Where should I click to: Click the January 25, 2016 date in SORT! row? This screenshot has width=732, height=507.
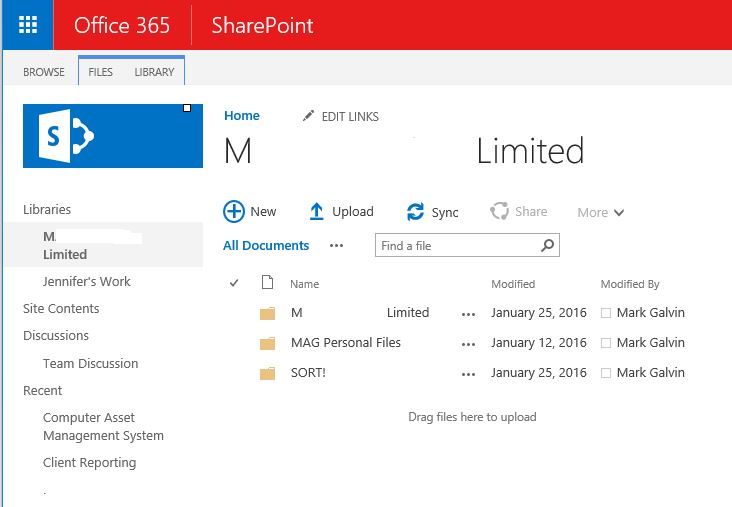539,372
